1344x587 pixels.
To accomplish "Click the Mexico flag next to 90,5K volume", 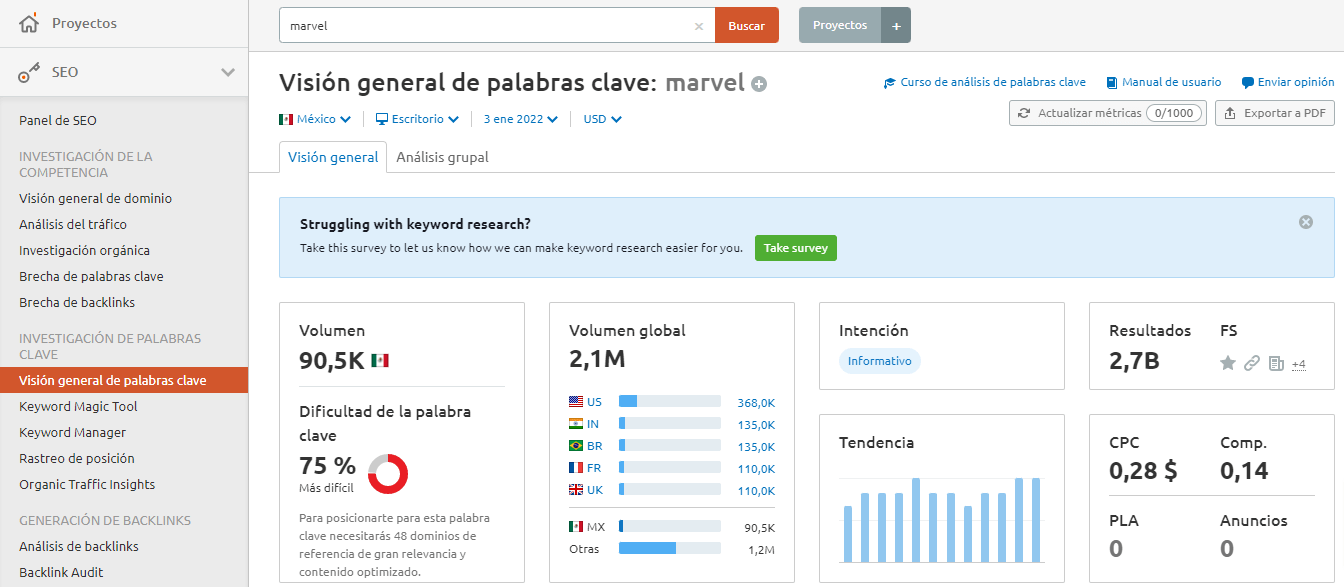I will (x=380, y=360).
